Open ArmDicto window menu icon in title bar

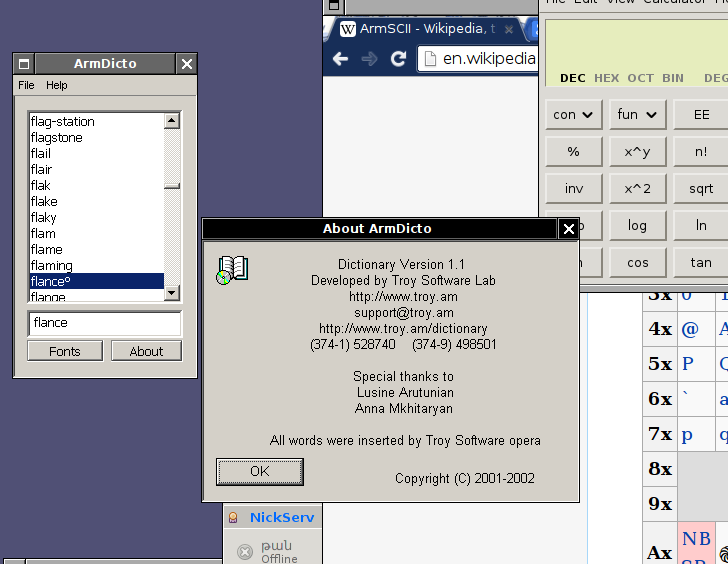coord(24,64)
